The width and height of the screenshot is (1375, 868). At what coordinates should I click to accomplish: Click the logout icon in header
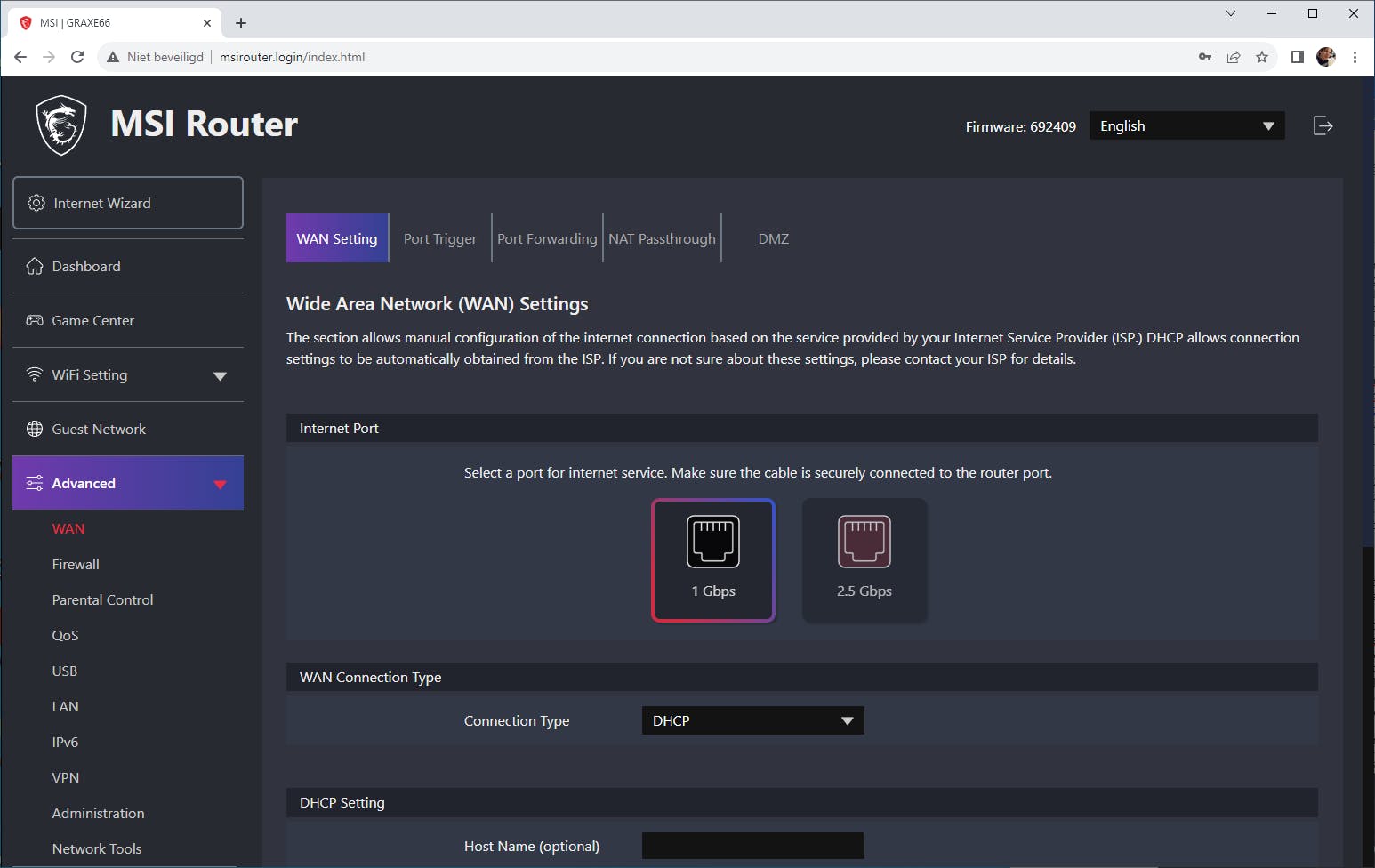[1323, 125]
